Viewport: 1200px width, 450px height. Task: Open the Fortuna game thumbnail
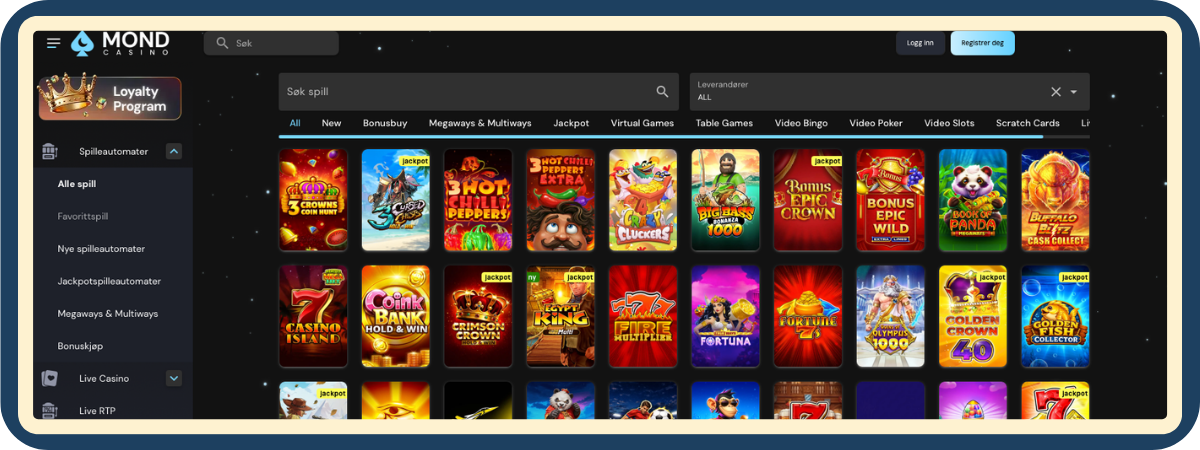pyautogui.click(x=725, y=316)
